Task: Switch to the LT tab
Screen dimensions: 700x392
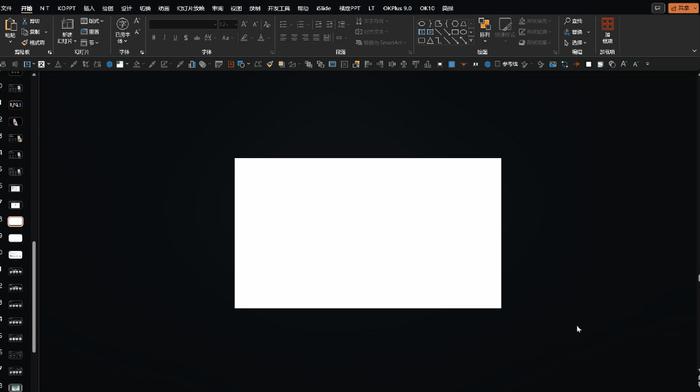Action: coord(371,8)
